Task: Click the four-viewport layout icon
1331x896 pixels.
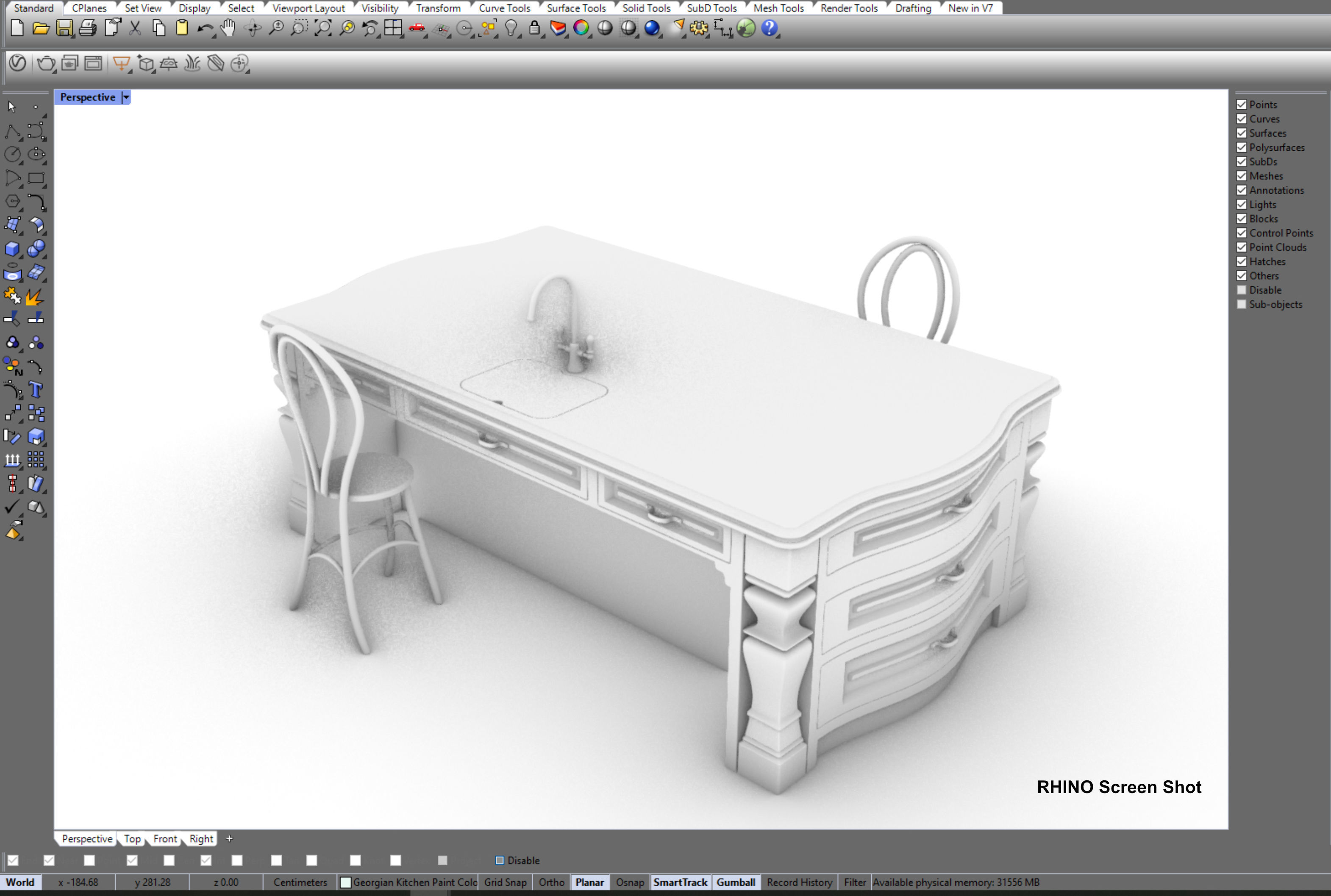Action: pyautogui.click(x=393, y=28)
